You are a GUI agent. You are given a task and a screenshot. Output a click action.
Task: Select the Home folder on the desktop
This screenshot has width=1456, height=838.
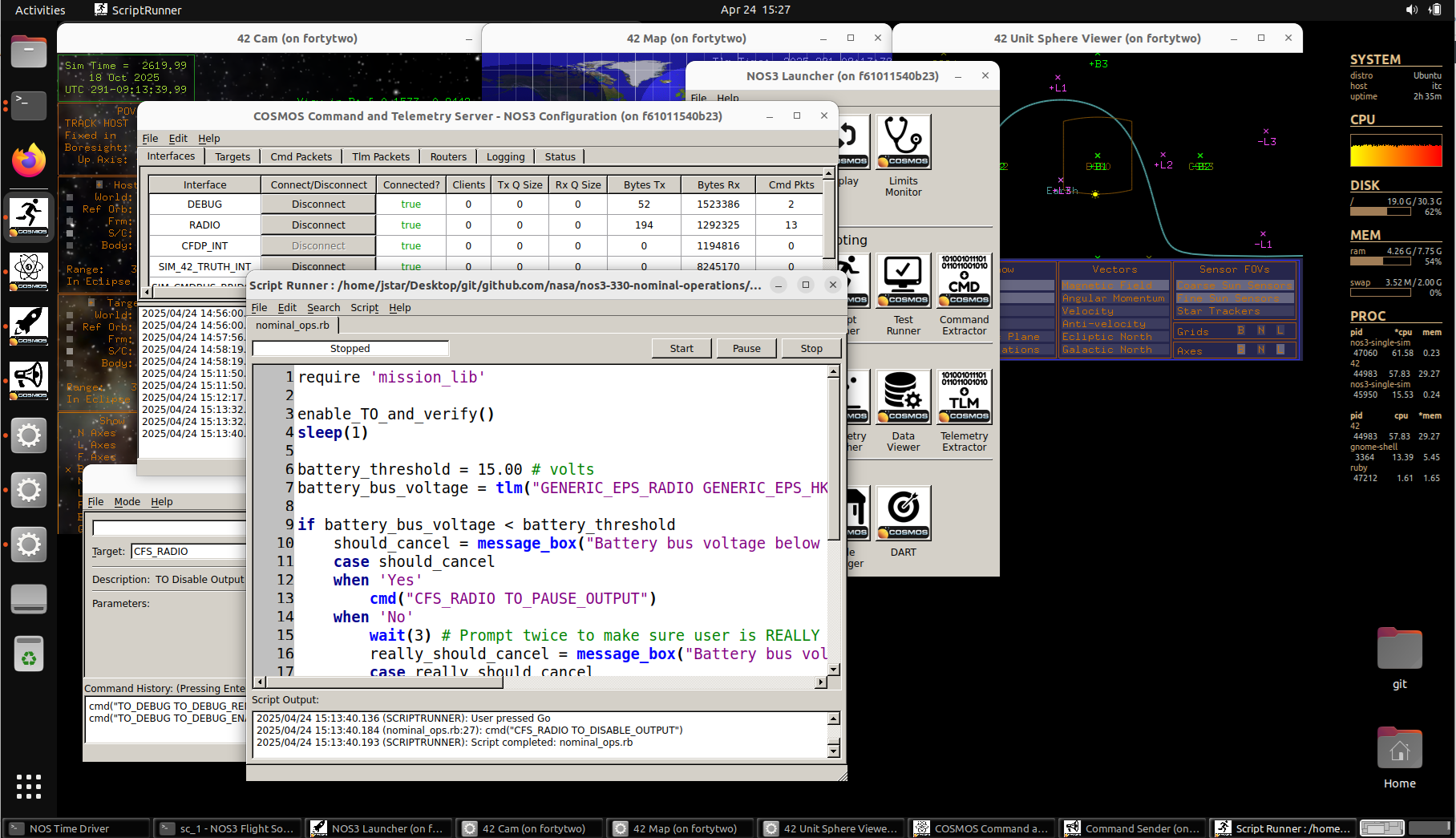tap(1399, 758)
